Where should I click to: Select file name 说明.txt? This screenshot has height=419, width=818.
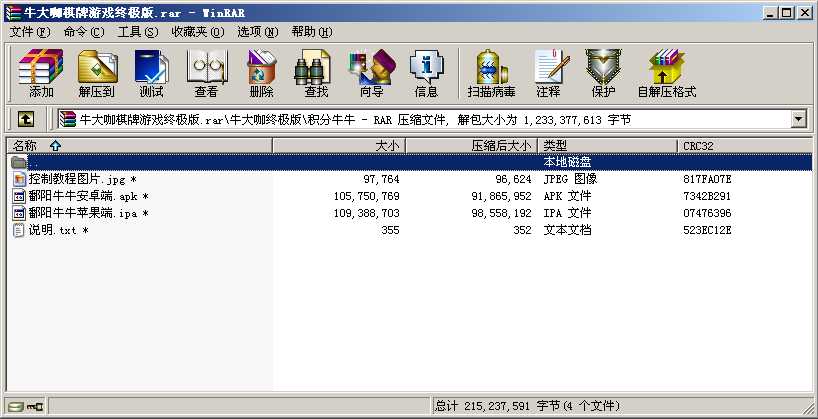(x=53, y=230)
